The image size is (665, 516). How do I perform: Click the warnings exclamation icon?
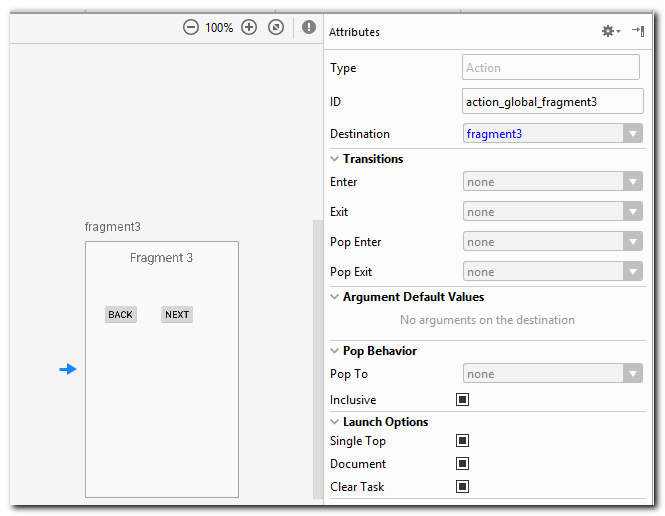pyautogui.click(x=309, y=28)
